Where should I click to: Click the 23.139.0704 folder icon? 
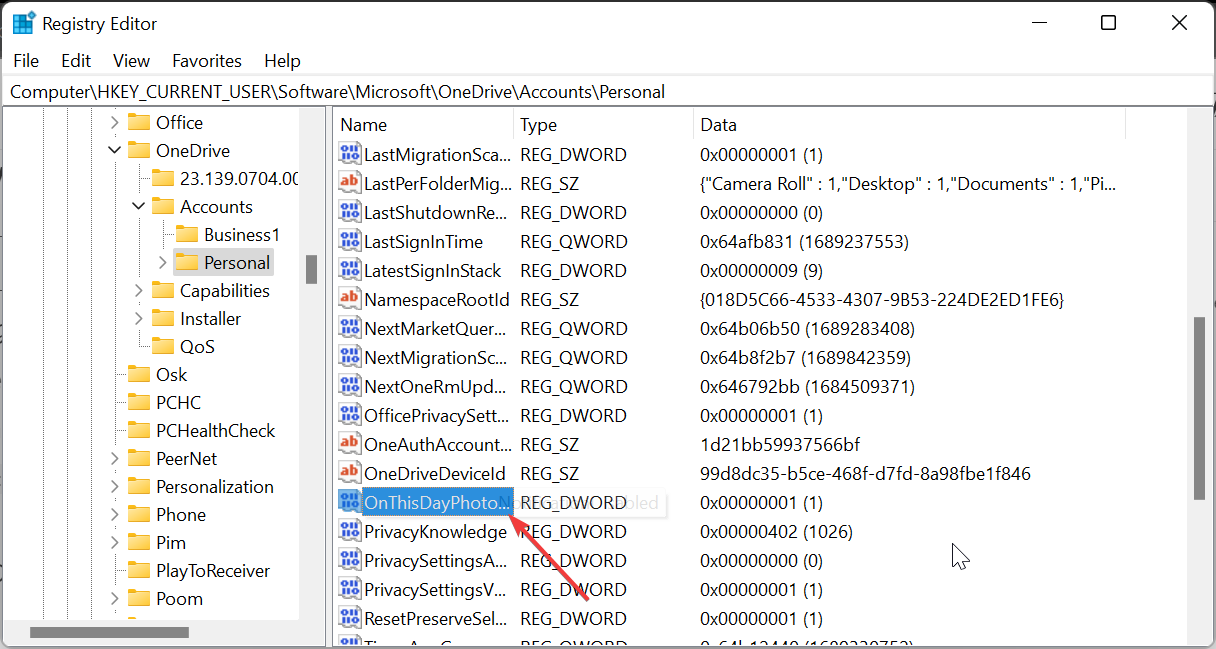tap(163, 179)
